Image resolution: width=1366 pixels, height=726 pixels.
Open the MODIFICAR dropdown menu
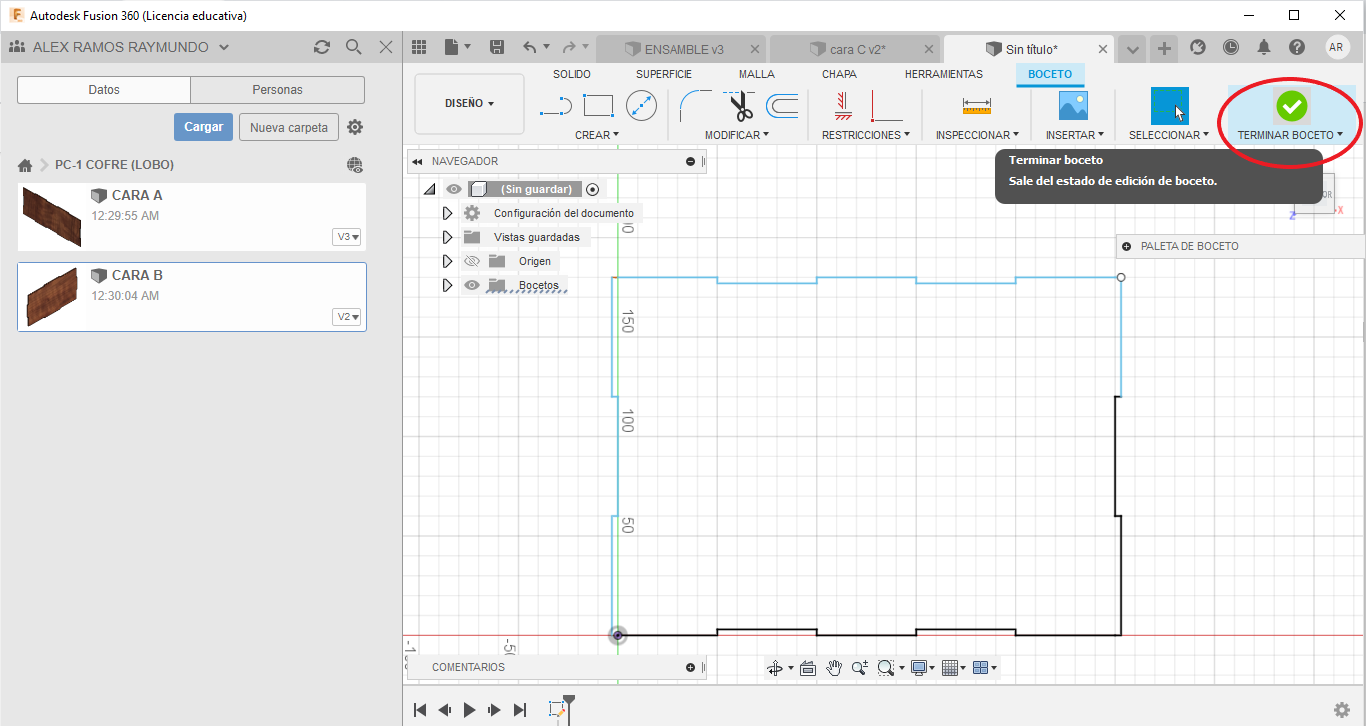737,135
